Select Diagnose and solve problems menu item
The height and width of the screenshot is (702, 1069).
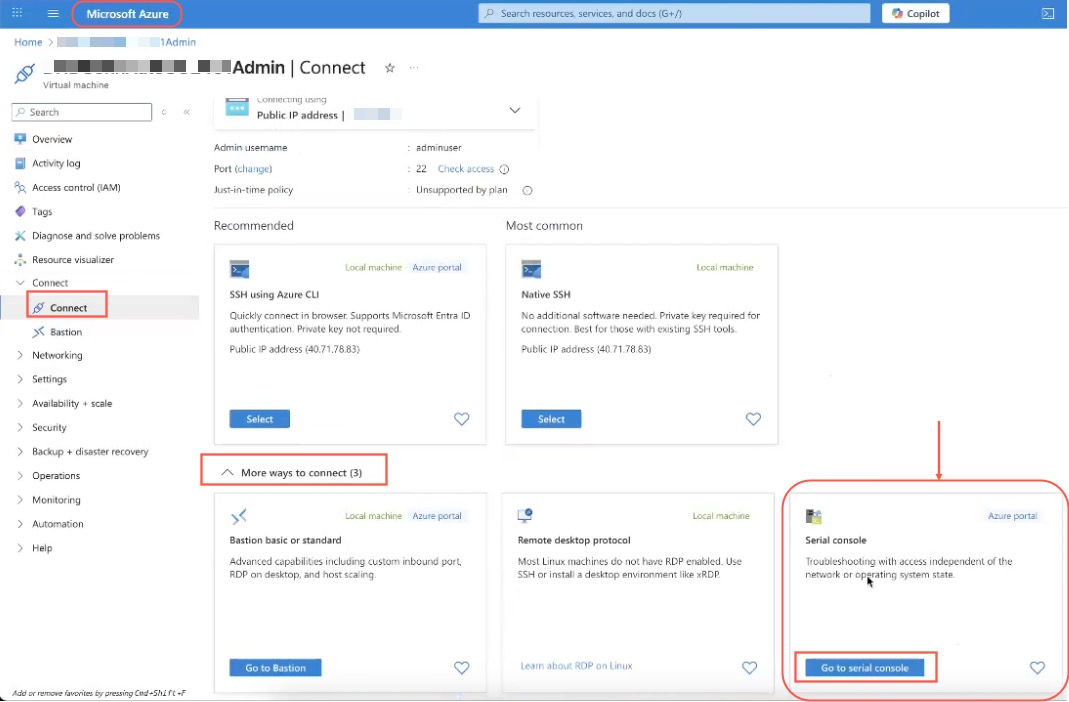coord(96,236)
